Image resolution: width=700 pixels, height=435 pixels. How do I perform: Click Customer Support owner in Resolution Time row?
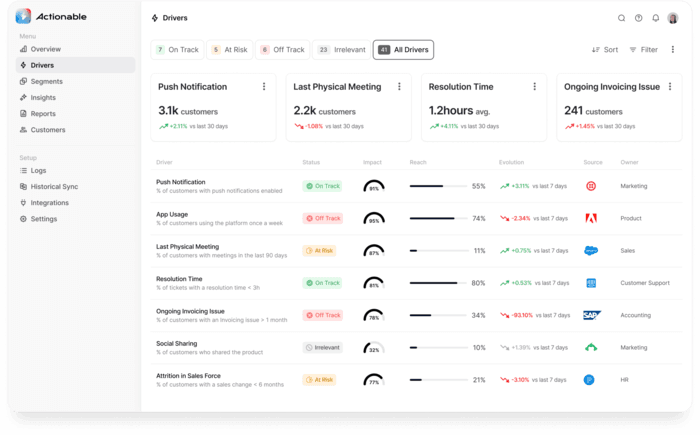645,283
